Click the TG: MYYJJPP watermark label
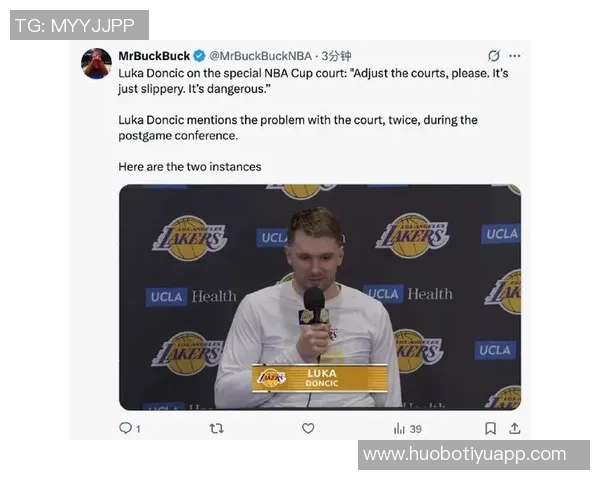This screenshot has height=480, width=600. tap(79, 25)
